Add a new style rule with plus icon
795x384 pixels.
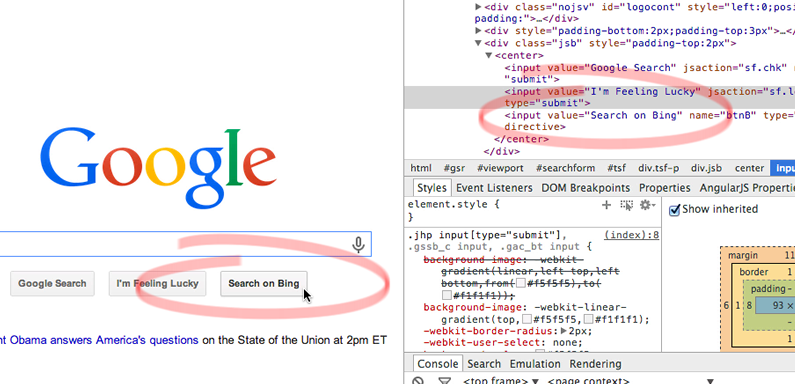pyautogui.click(x=606, y=205)
